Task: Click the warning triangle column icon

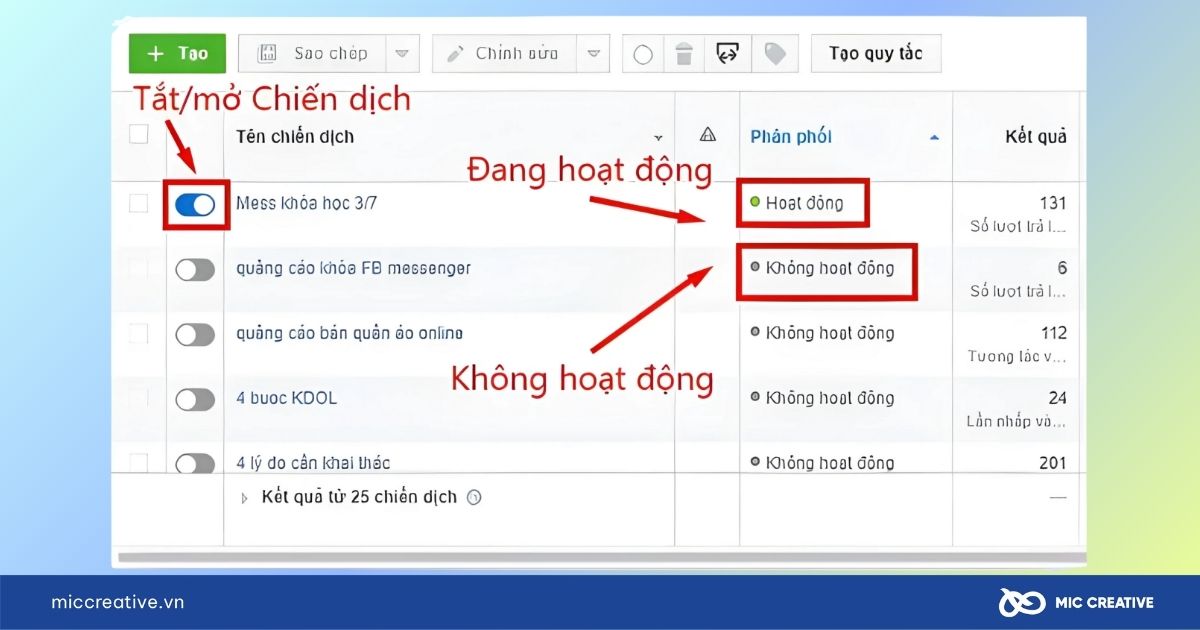Action: pyautogui.click(x=708, y=135)
